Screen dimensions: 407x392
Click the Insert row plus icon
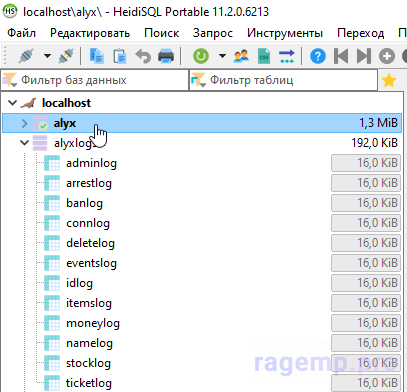[387, 56]
